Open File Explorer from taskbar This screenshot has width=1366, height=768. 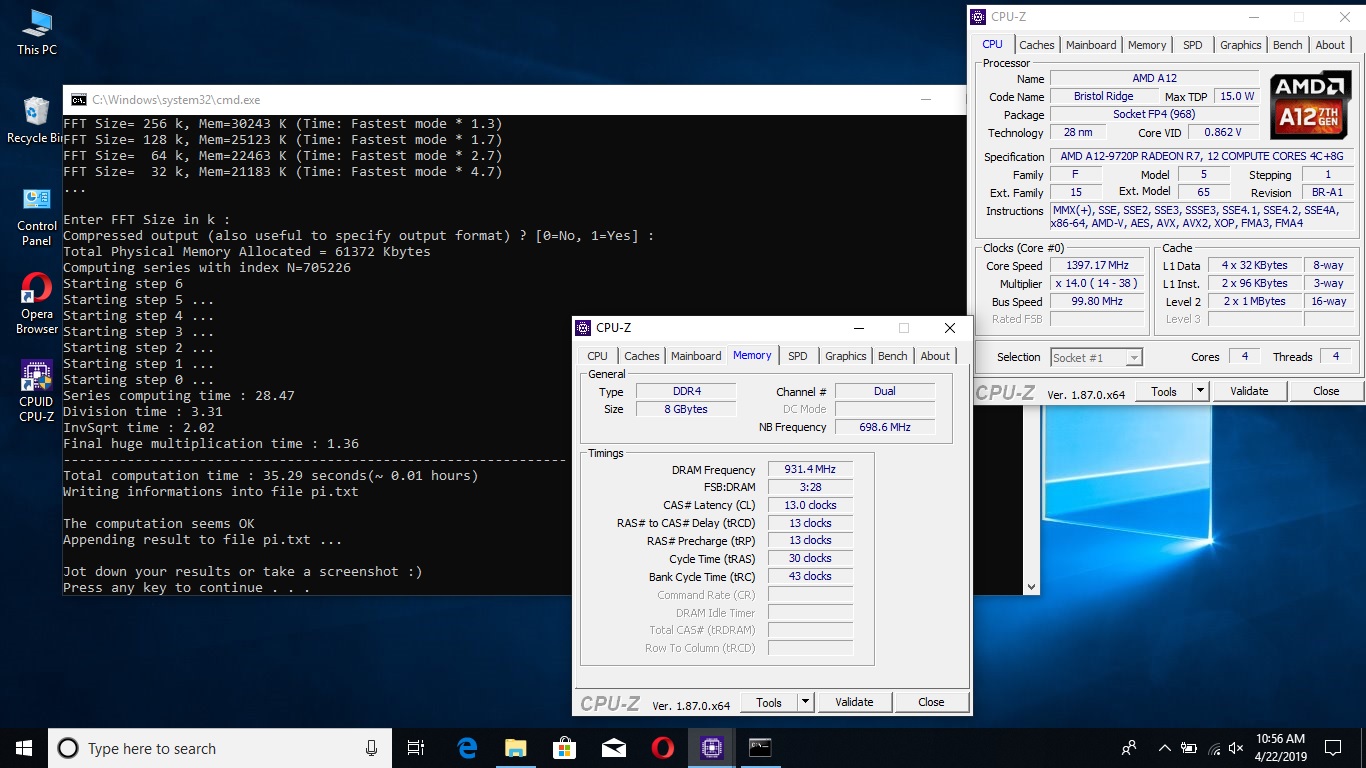[x=515, y=748]
